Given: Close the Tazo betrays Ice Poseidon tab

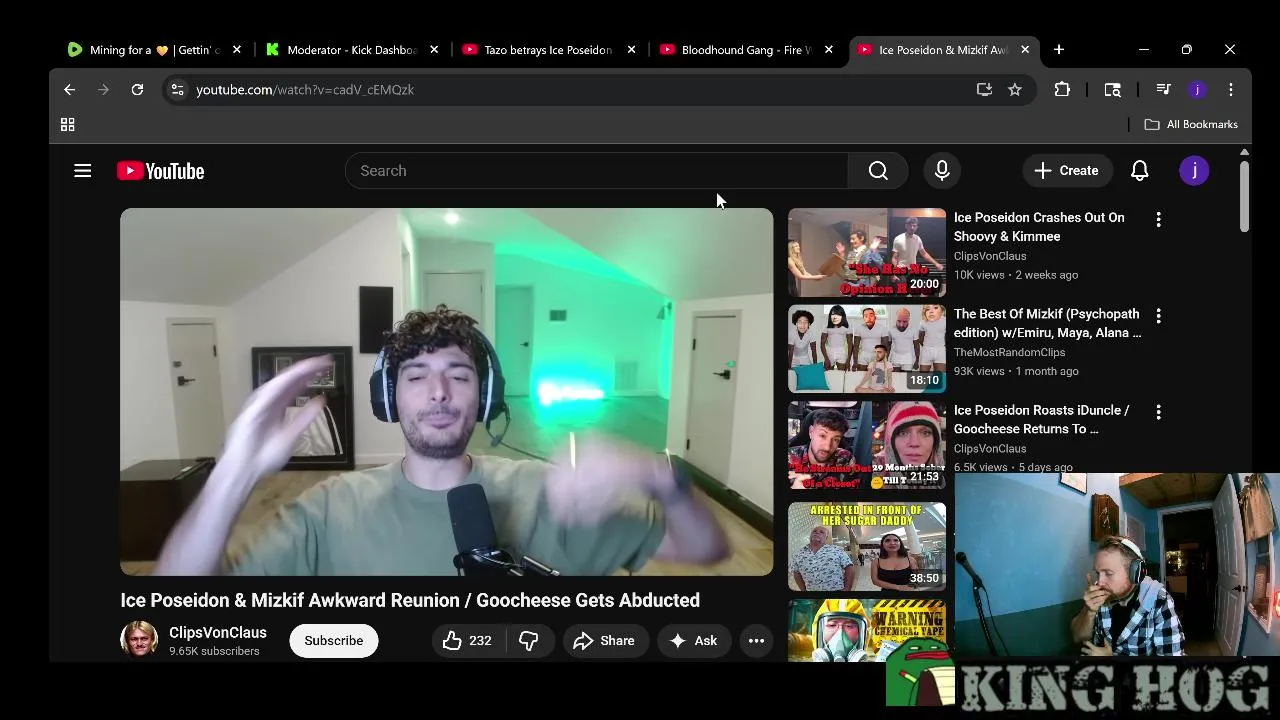Looking at the screenshot, I should [631, 50].
